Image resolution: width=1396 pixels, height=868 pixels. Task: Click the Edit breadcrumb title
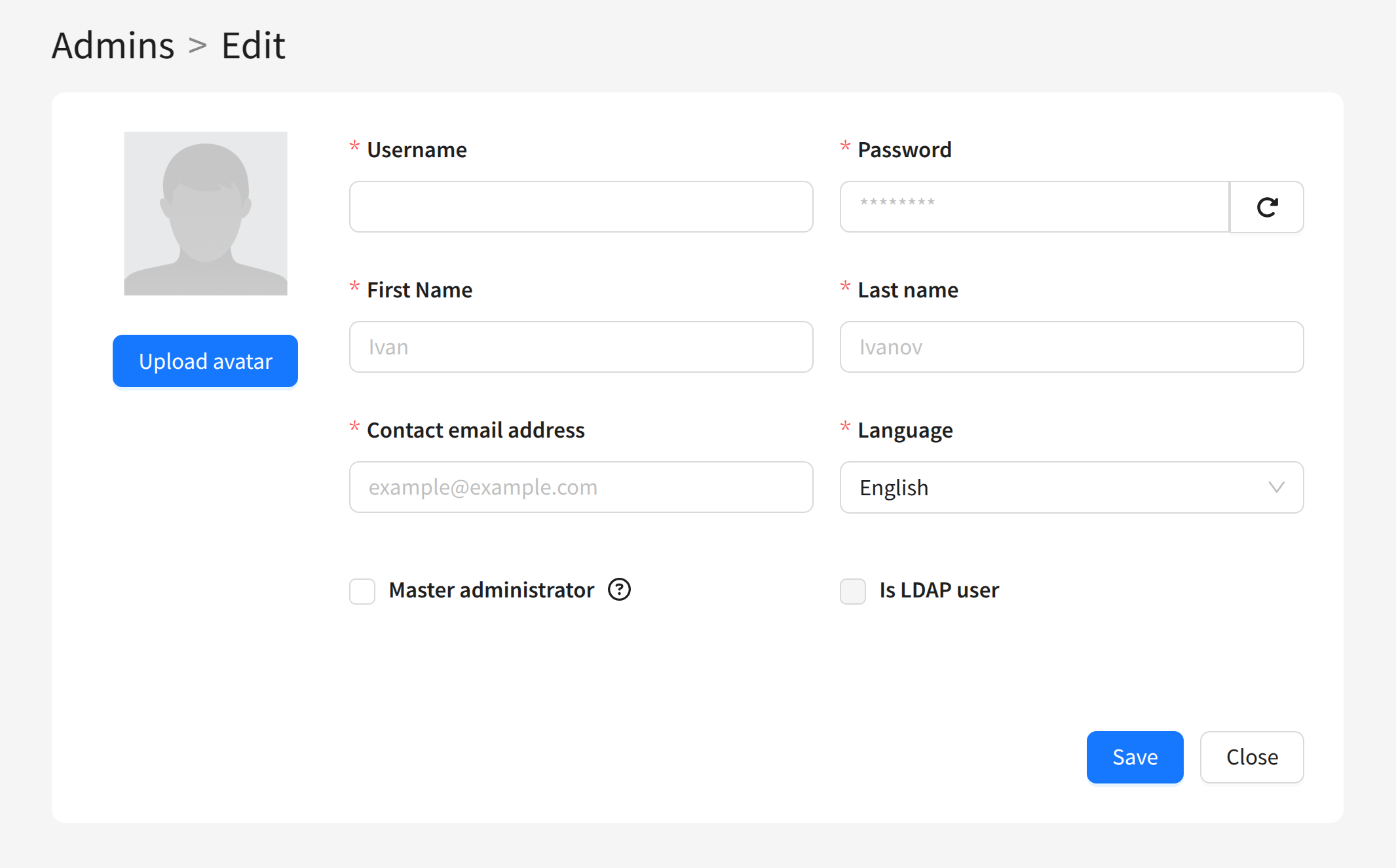[253, 46]
